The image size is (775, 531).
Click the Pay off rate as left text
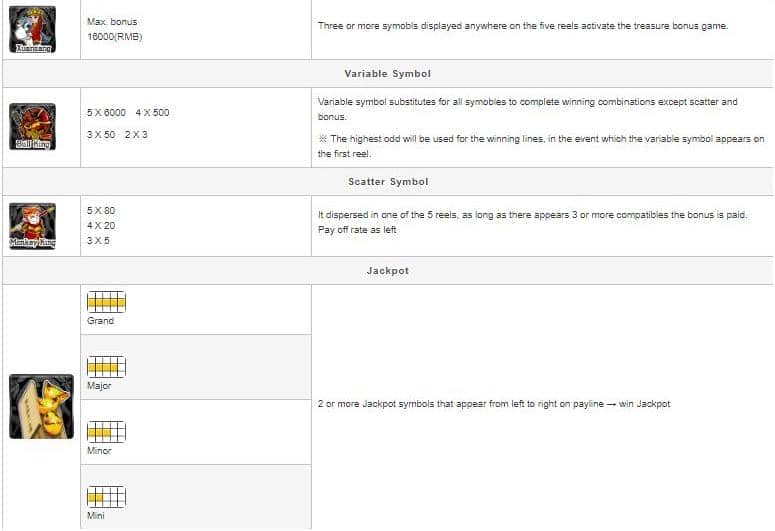click(x=357, y=230)
